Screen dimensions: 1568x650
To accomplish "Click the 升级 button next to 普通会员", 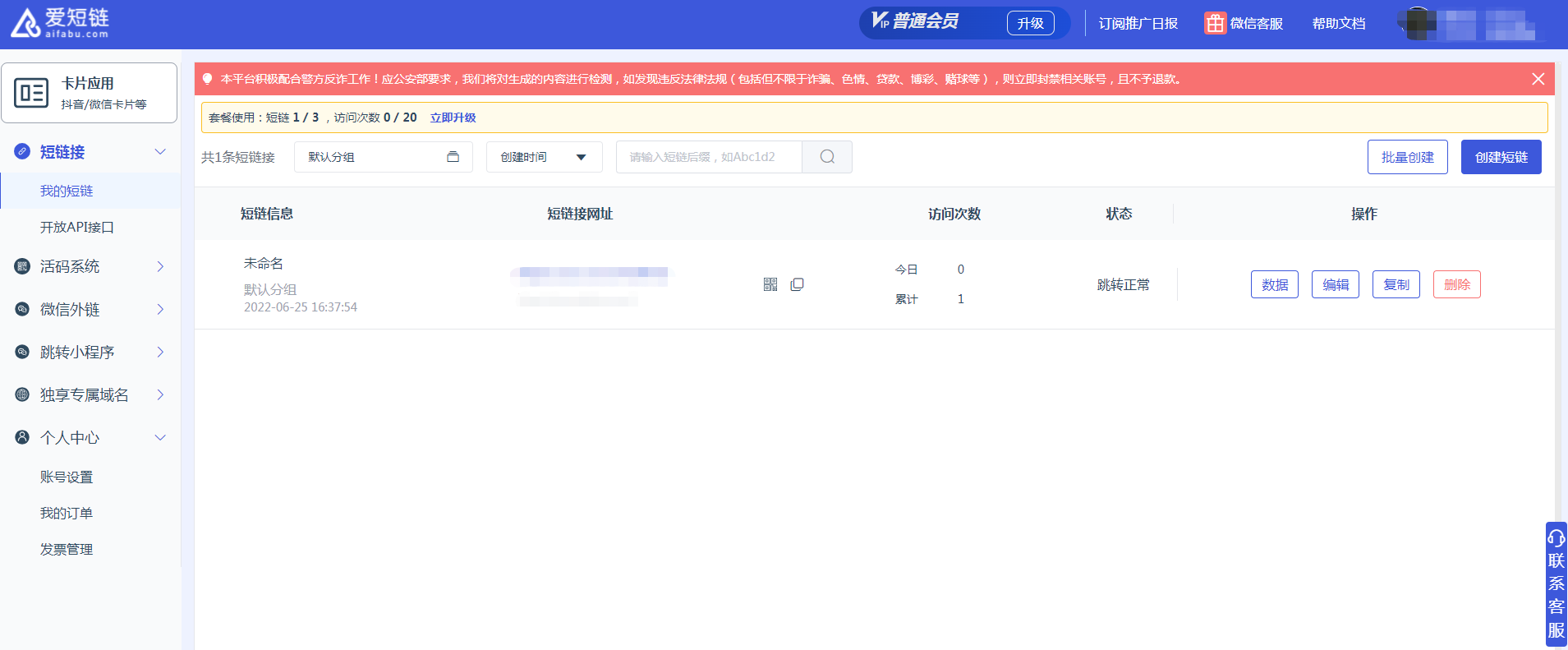I will coord(1030,23).
